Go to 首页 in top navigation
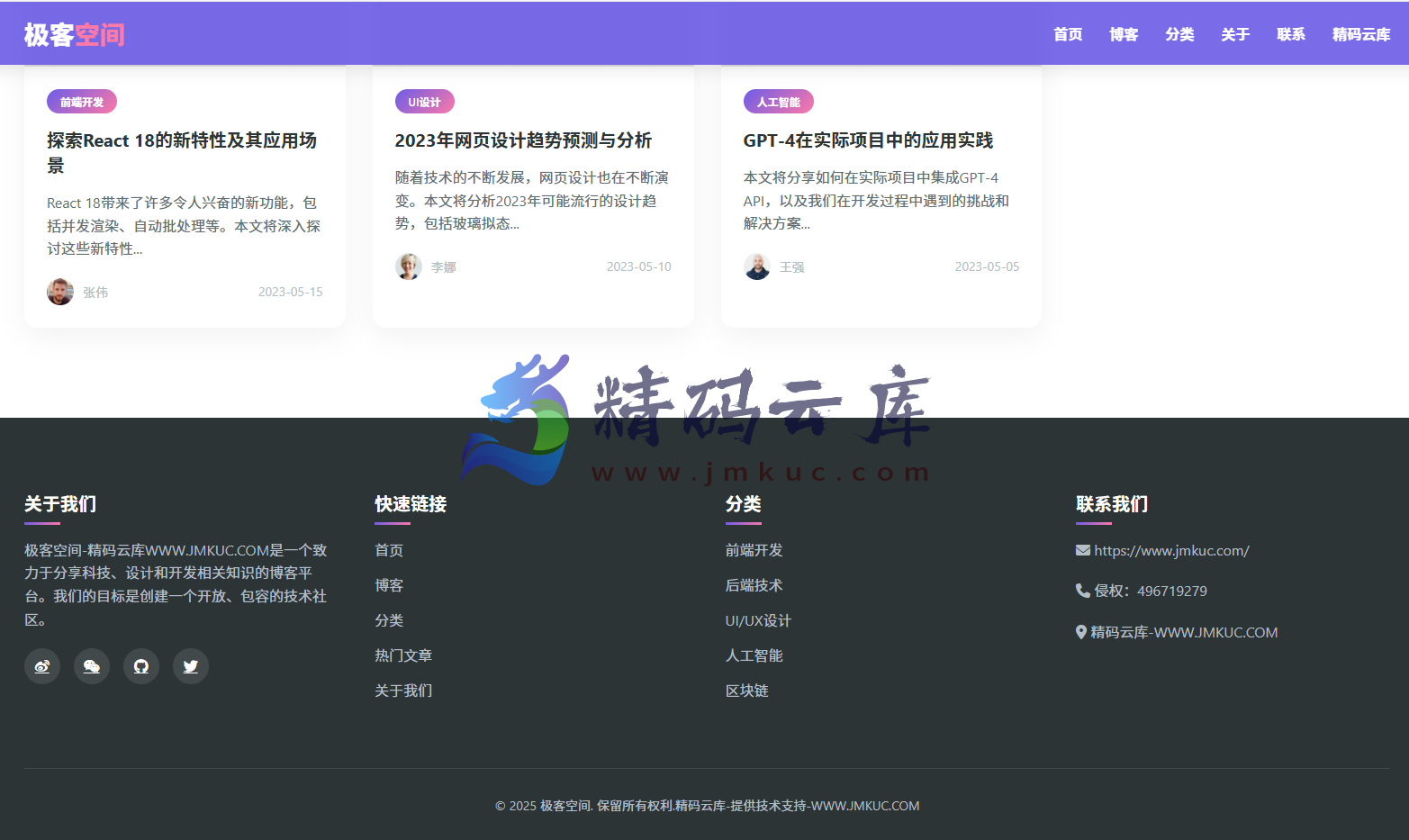 pyautogui.click(x=1068, y=34)
